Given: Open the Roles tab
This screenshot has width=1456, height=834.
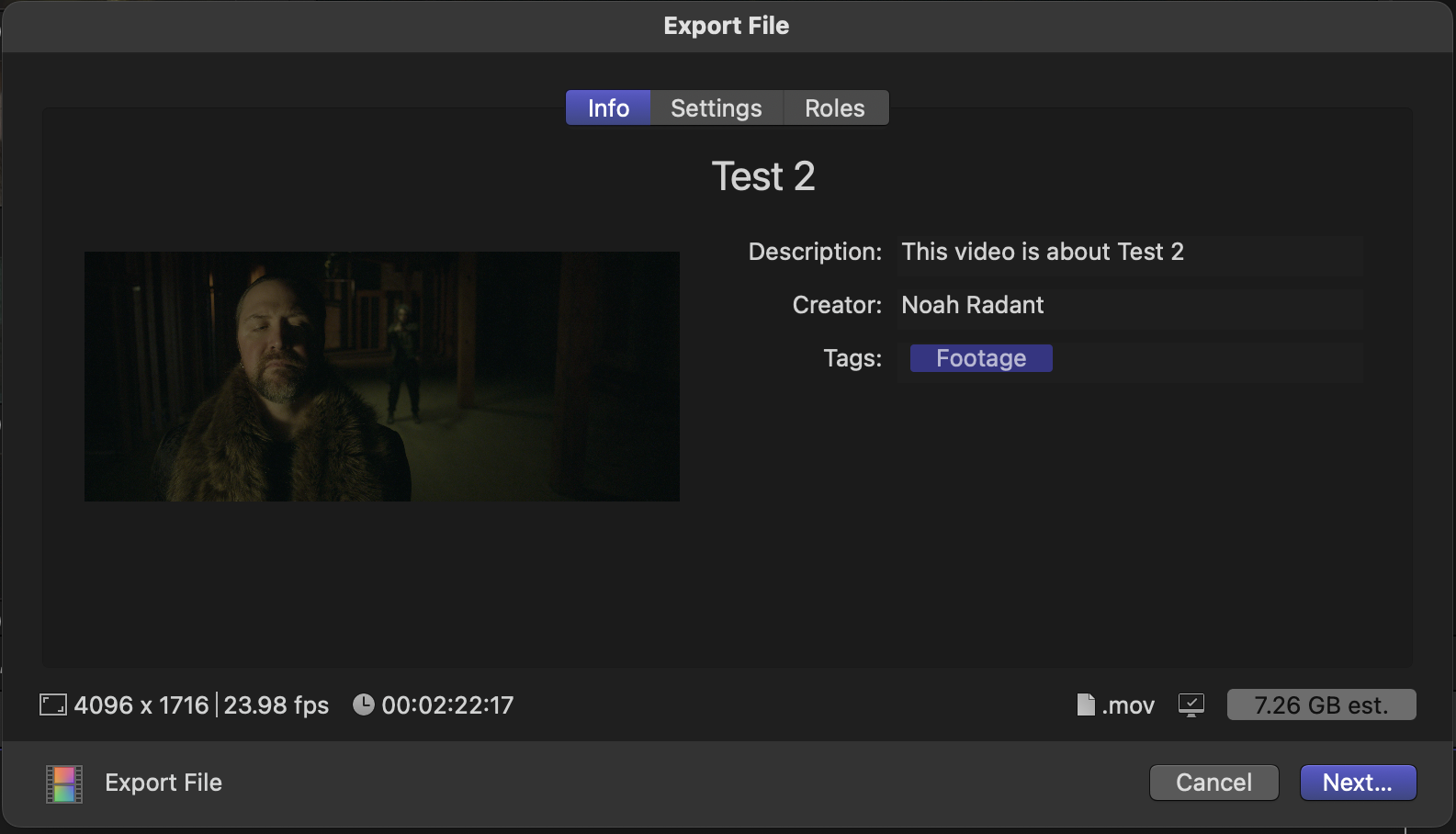Looking at the screenshot, I should [835, 107].
